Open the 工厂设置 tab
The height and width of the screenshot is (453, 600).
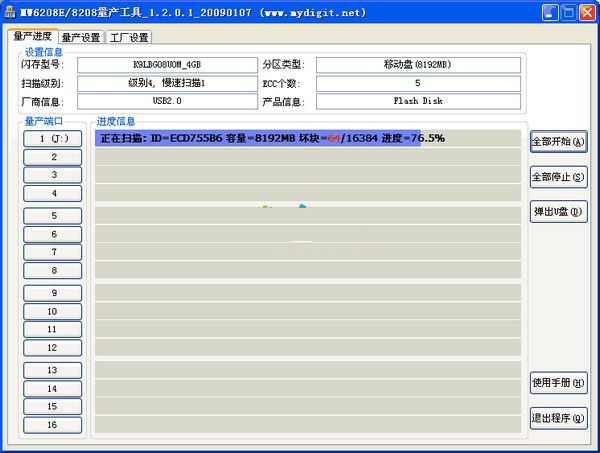(129, 37)
